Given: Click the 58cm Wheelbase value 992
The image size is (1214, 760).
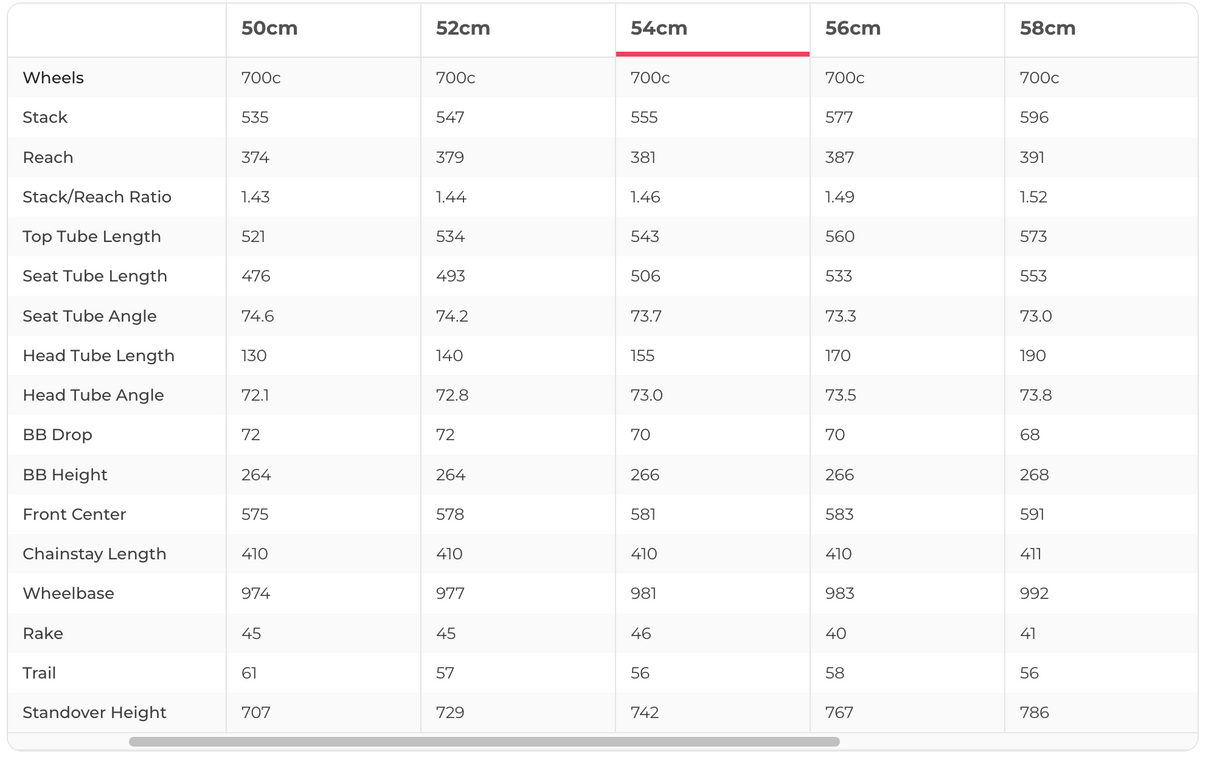Looking at the screenshot, I should pyautogui.click(x=1034, y=594).
